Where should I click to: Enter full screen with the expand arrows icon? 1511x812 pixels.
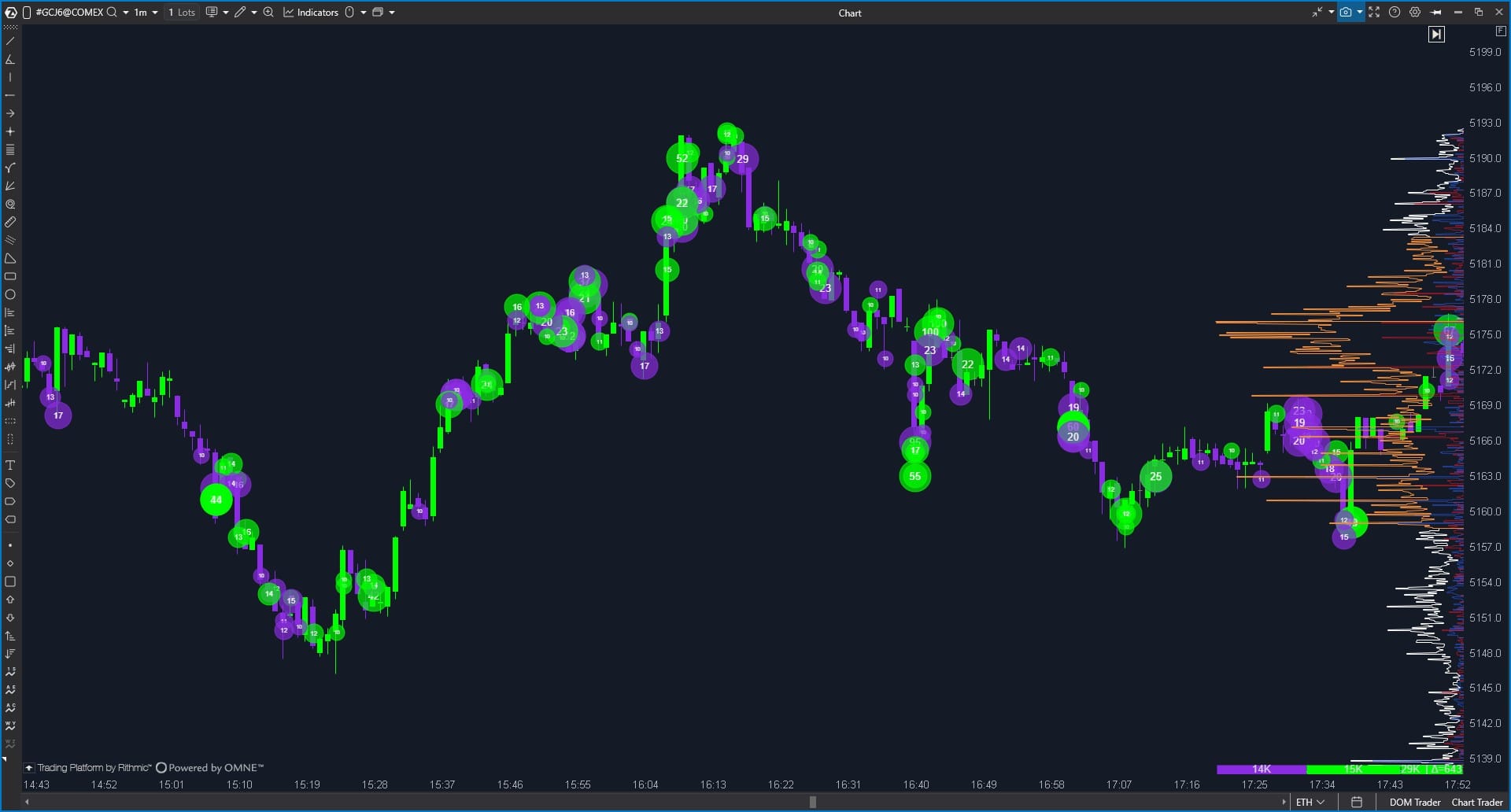pos(1374,13)
